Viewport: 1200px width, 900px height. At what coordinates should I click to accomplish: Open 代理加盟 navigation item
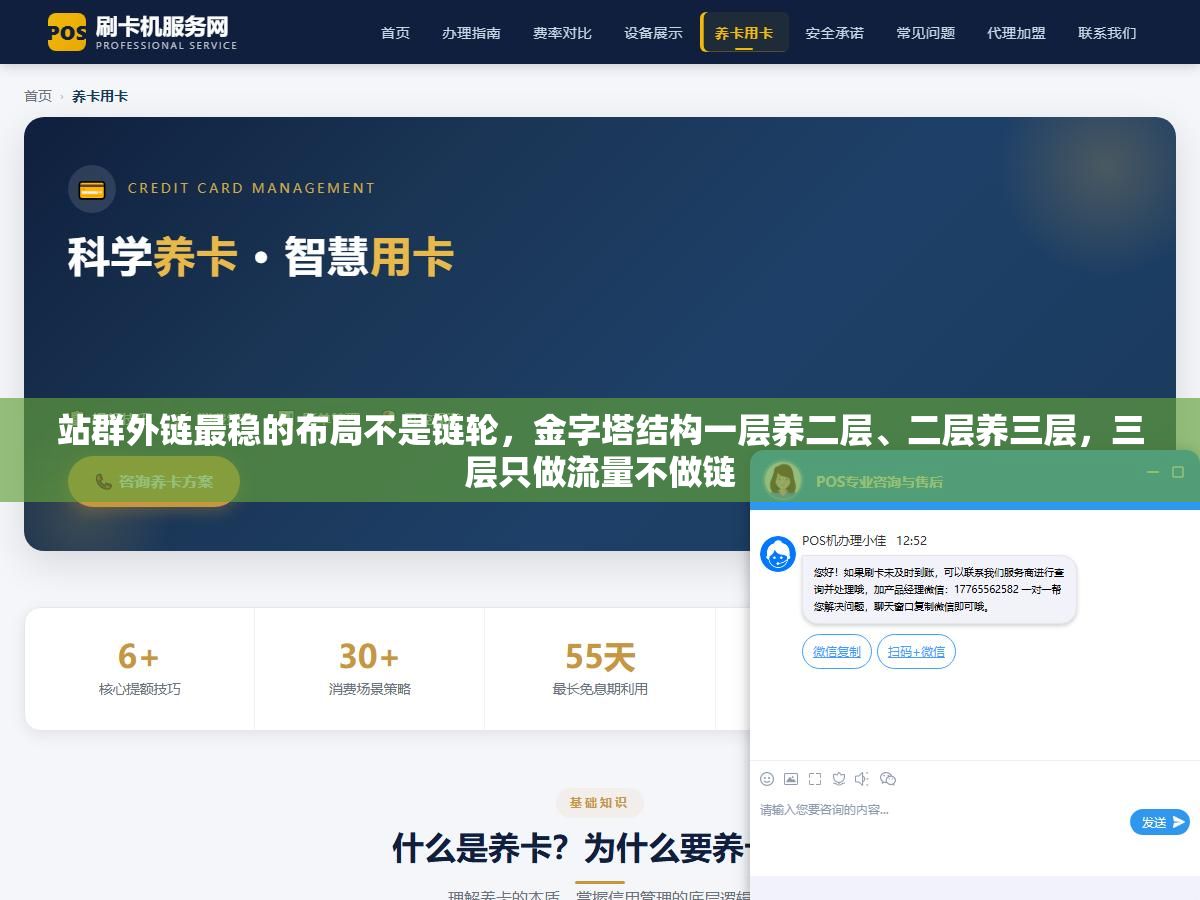1016,33
